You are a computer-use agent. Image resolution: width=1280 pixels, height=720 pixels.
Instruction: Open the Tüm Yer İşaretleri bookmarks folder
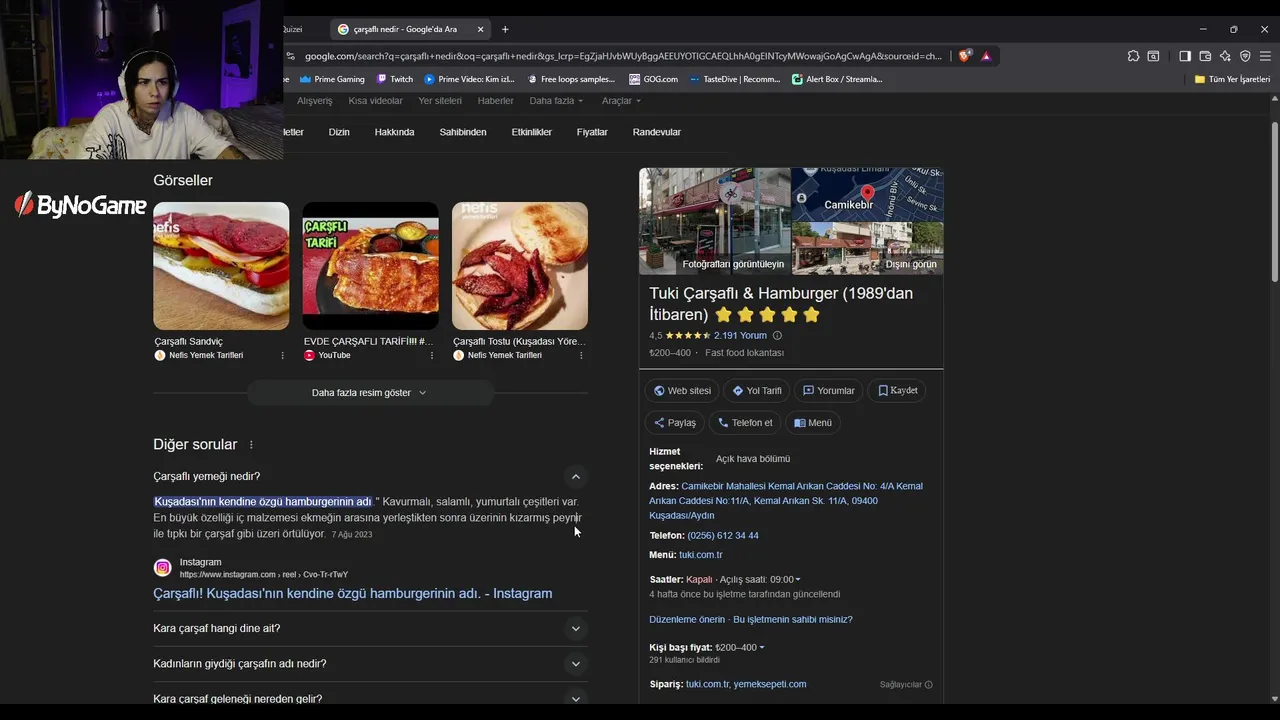(1232, 79)
